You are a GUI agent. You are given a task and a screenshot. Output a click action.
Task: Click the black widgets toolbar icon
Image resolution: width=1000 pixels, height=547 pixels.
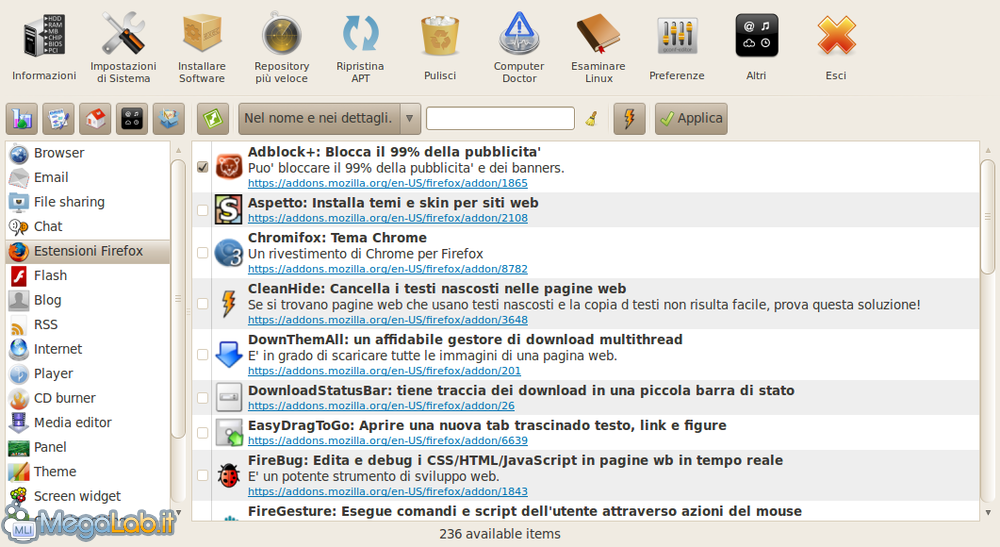pos(132,119)
